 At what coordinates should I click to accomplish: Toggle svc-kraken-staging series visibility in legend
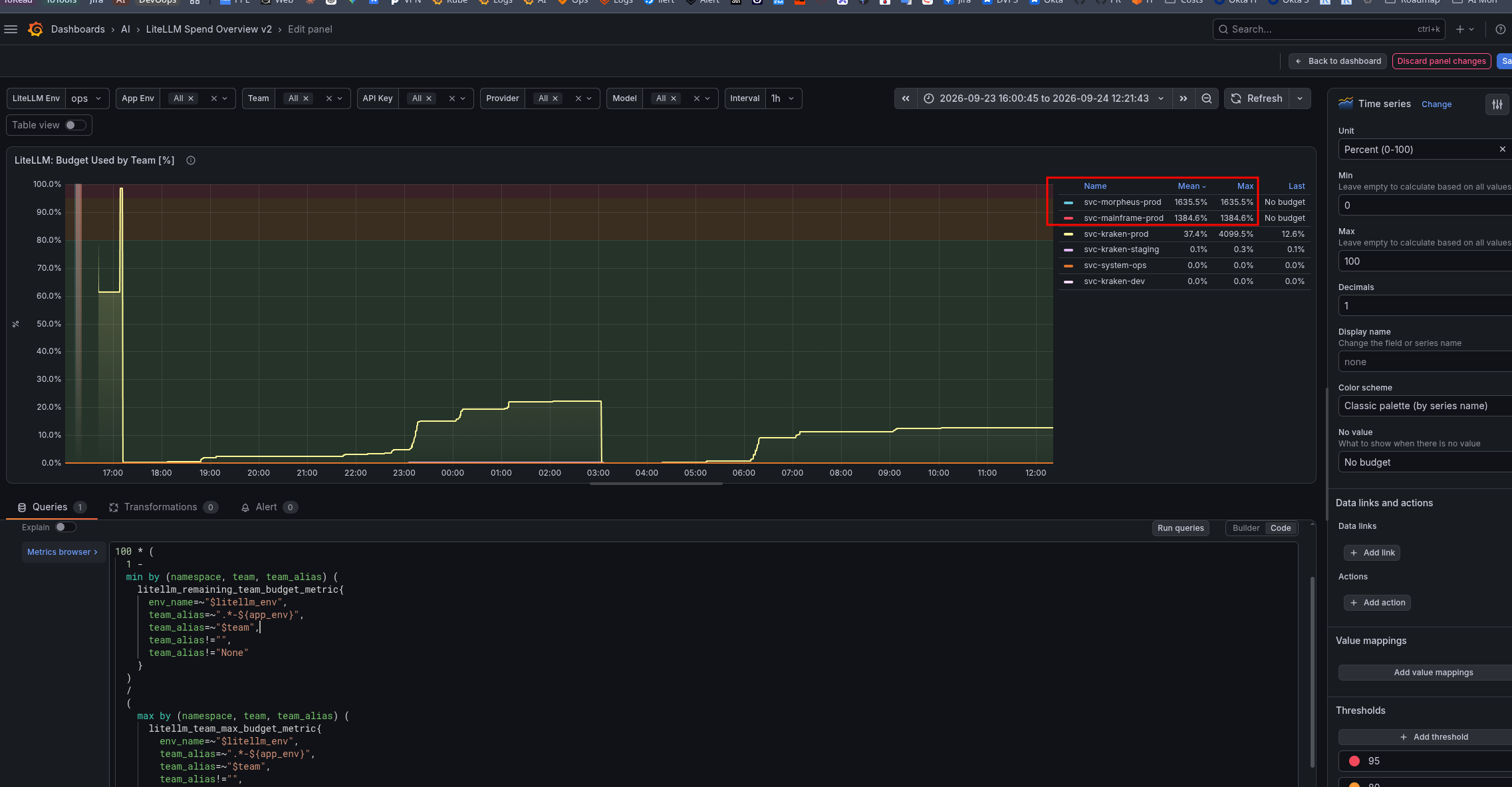pos(1121,249)
